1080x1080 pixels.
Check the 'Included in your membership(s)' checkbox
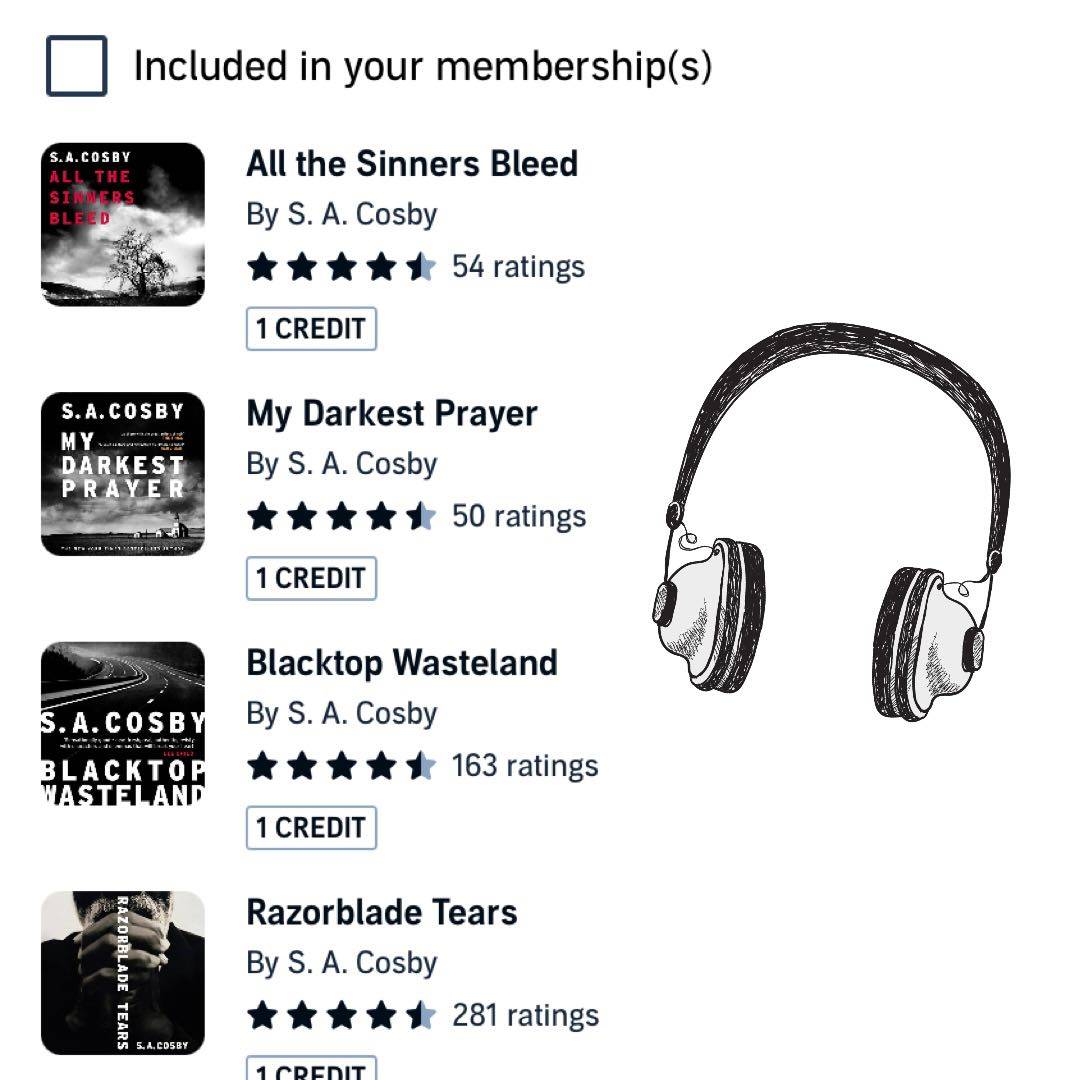[x=77, y=66]
